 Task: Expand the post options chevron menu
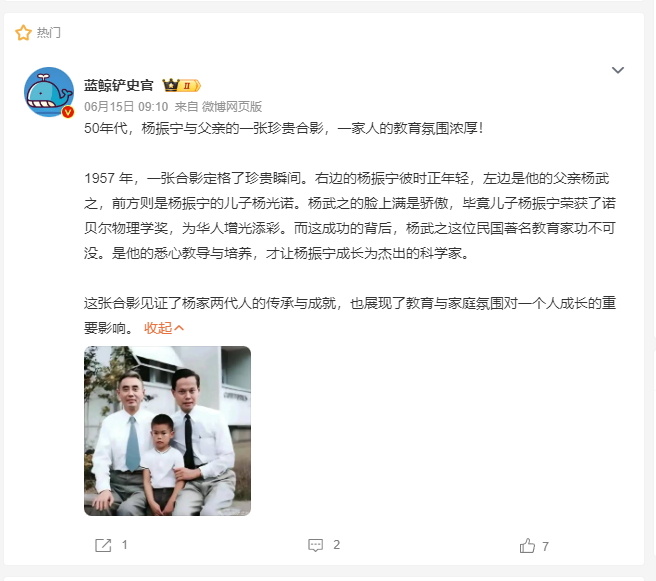coord(618,70)
